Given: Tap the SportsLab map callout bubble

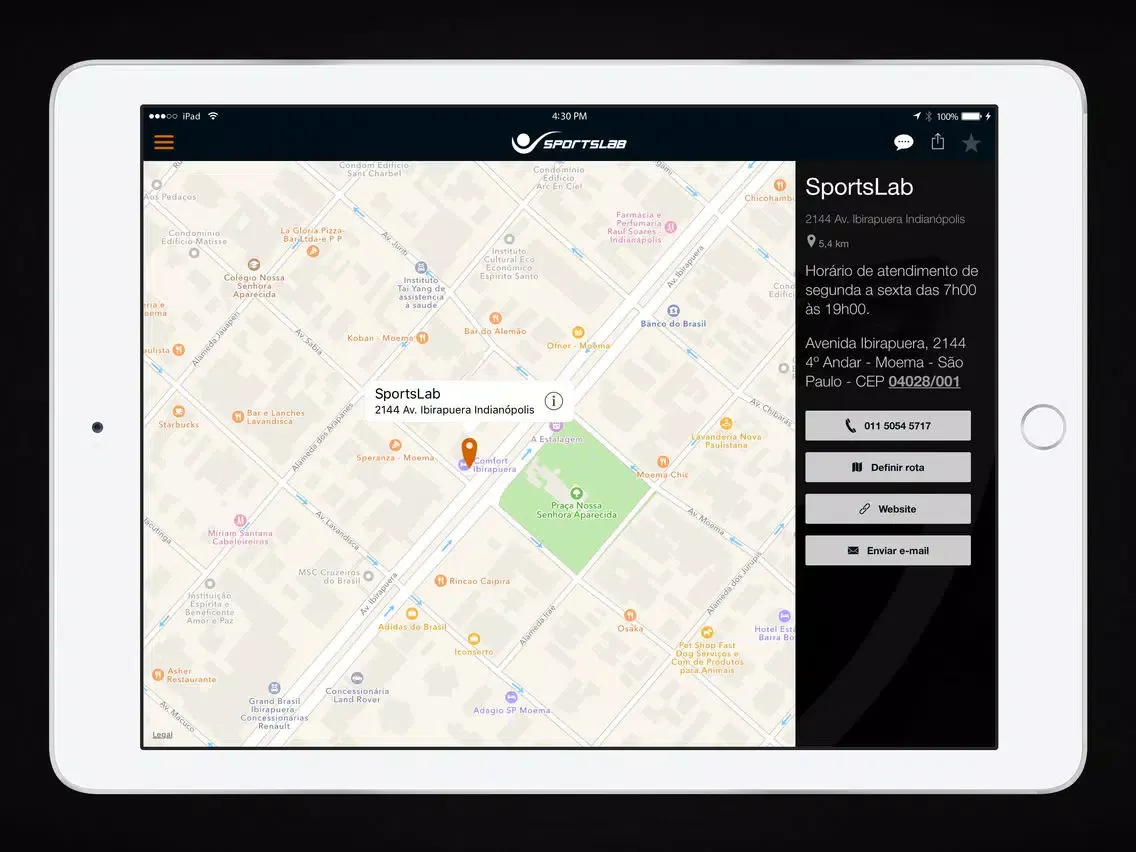Looking at the screenshot, I should pos(469,401).
